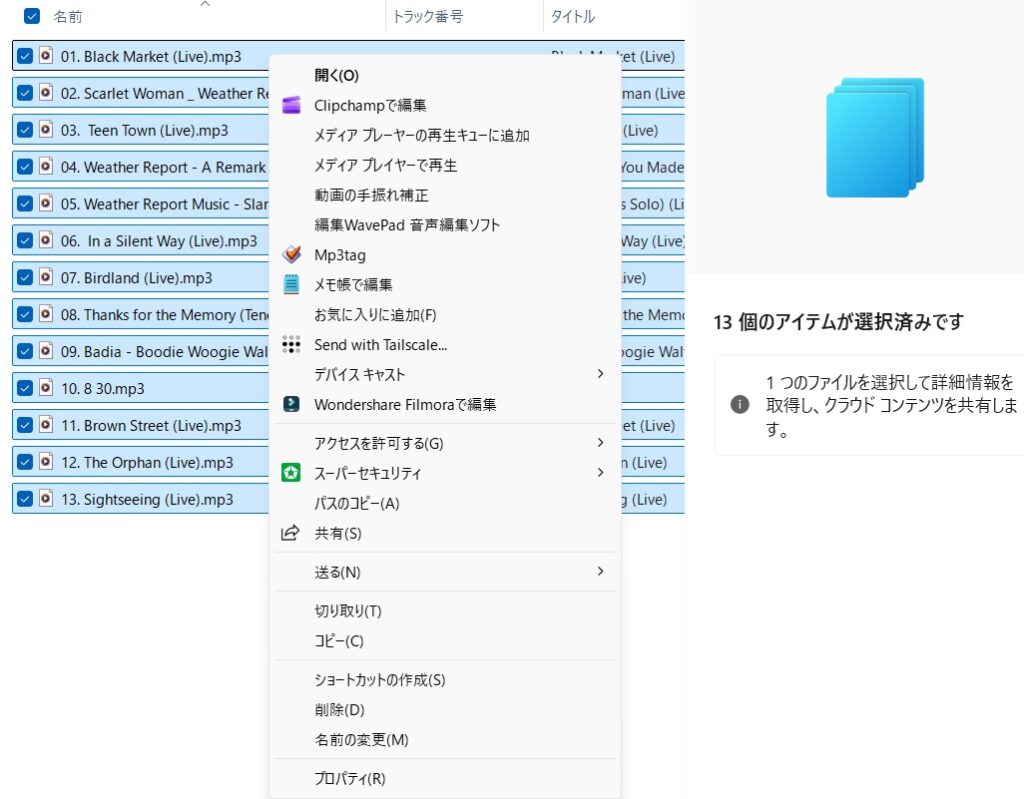
Task: Click the 削除(D) menu entry
Action: 339,710
